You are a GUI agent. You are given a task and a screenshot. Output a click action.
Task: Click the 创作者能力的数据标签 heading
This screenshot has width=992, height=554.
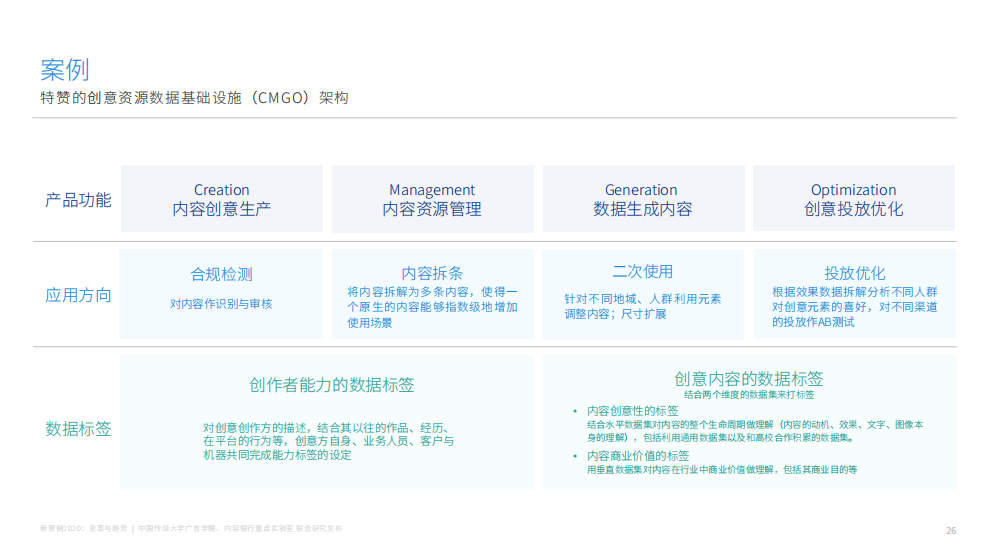pyautogui.click(x=332, y=384)
